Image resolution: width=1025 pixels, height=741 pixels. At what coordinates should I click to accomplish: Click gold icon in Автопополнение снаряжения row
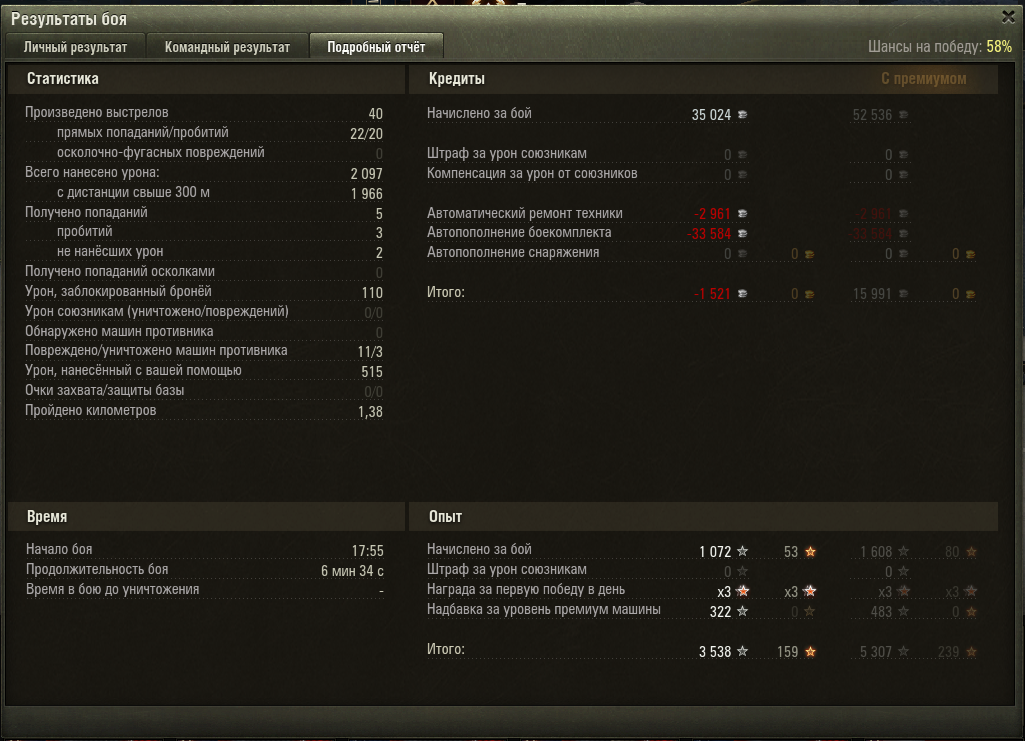point(809,254)
